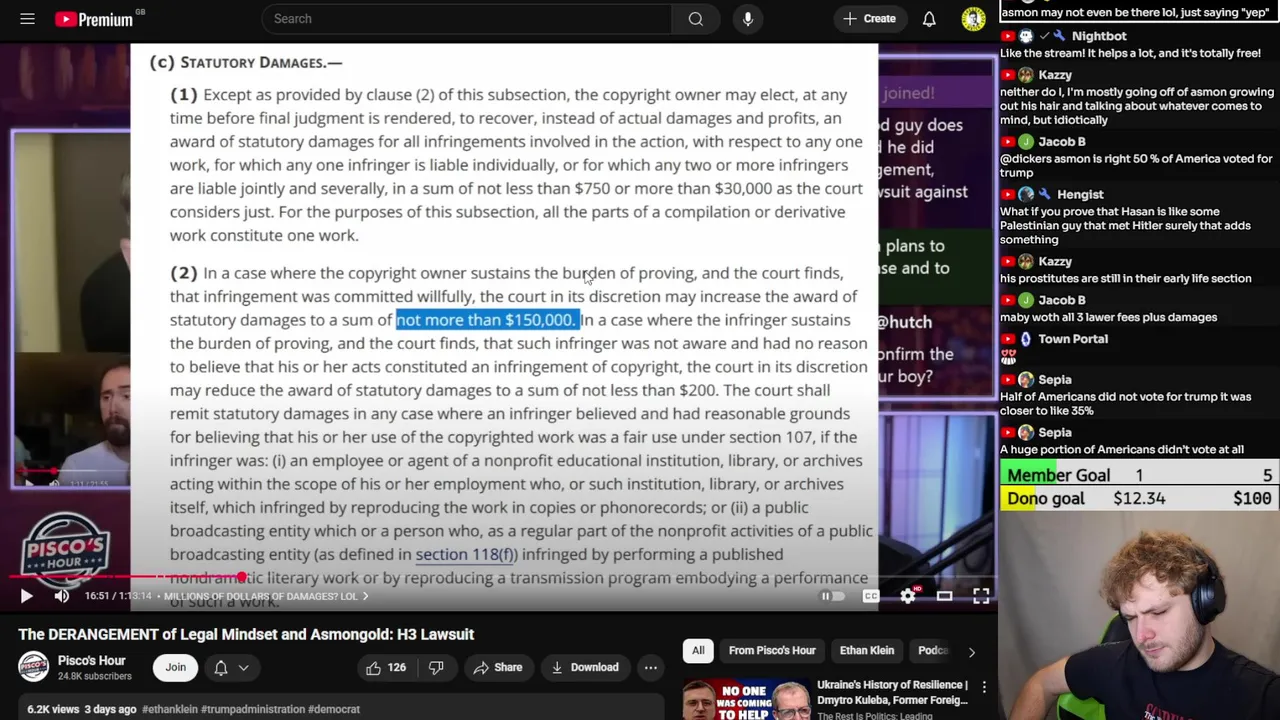Open options for Ukraine's History video
This screenshot has height=720, width=1280.
(984, 687)
